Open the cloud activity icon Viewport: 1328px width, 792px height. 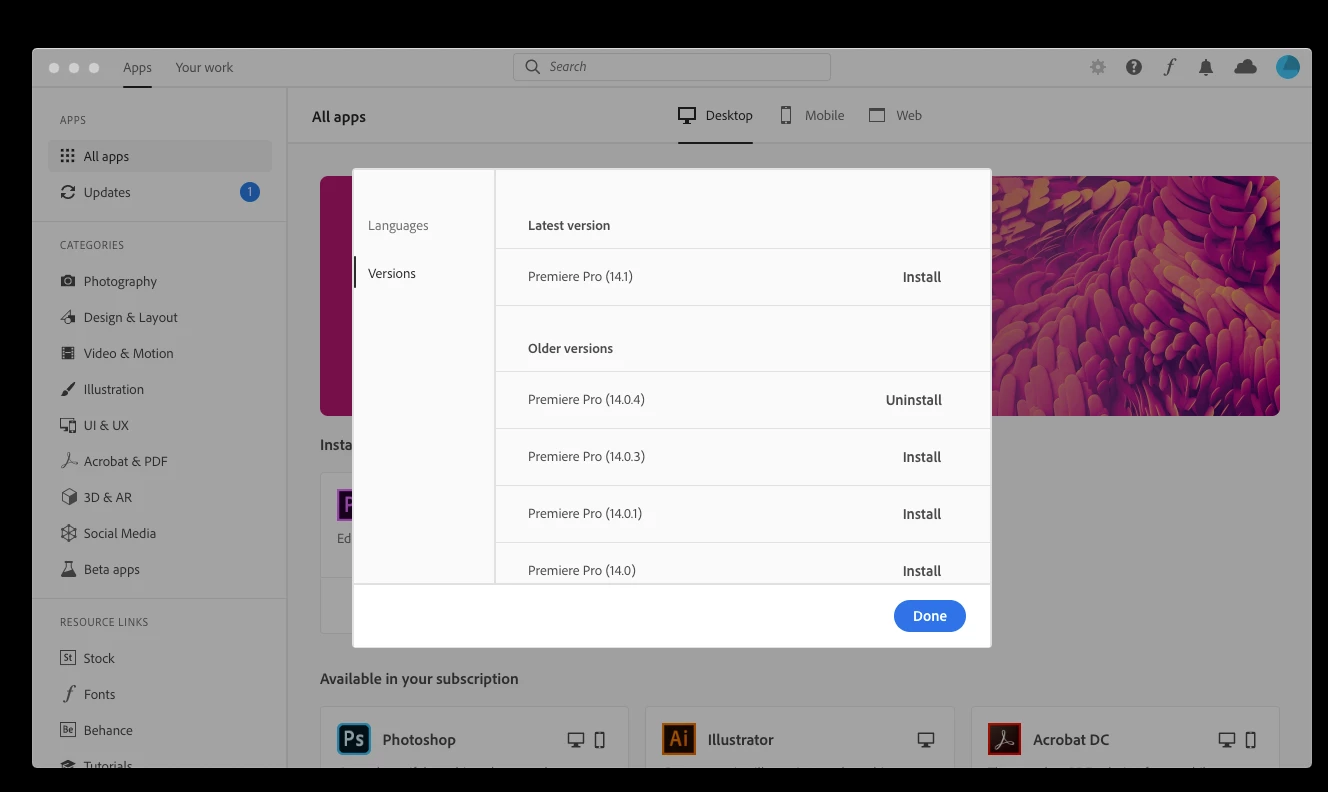tap(1245, 67)
